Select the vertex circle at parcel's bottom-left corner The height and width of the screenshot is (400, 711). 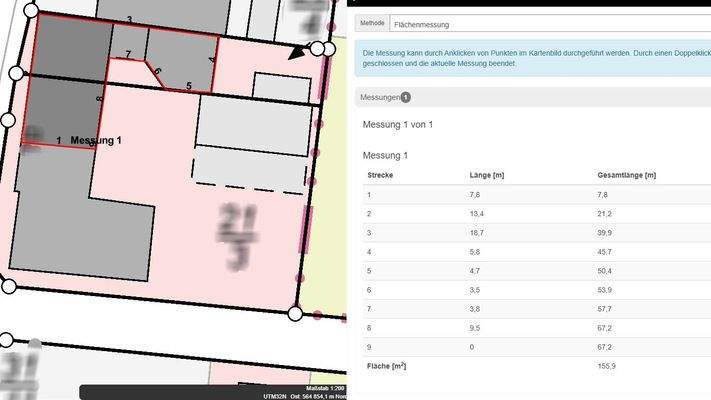point(9,287)
